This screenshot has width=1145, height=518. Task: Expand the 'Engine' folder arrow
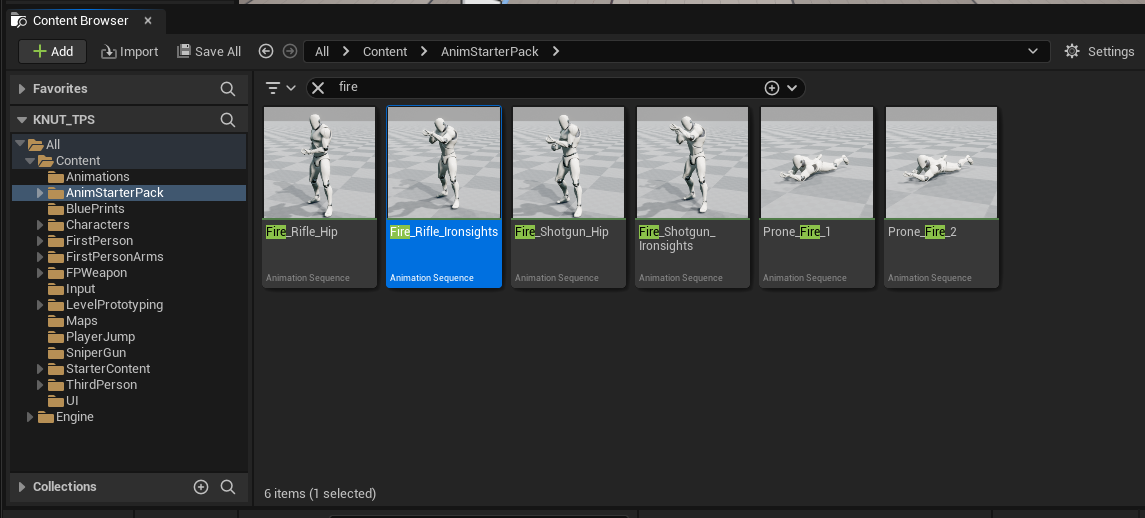coord(30,417)
